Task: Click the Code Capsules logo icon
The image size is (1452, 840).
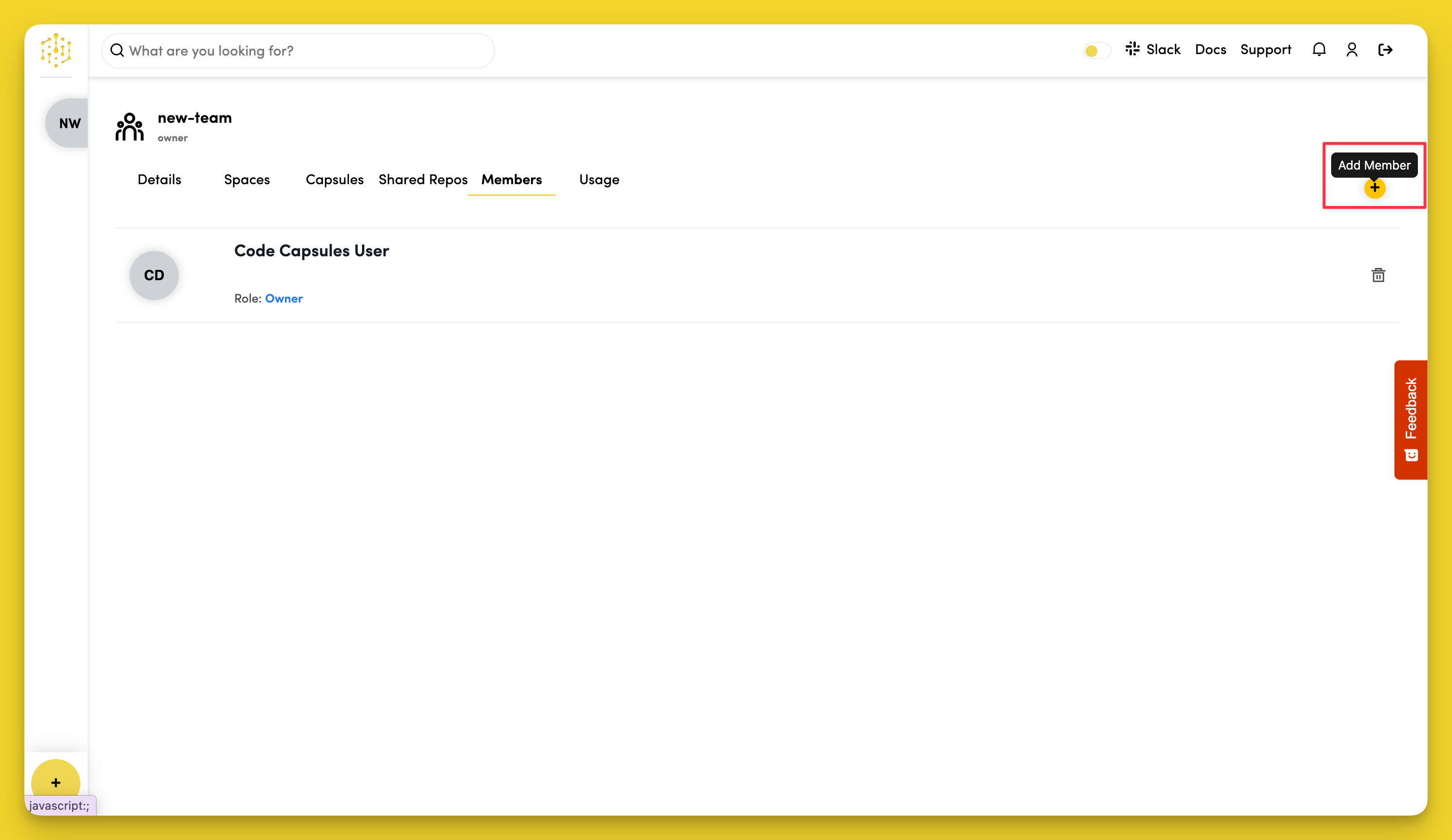Action: (56, 50)
